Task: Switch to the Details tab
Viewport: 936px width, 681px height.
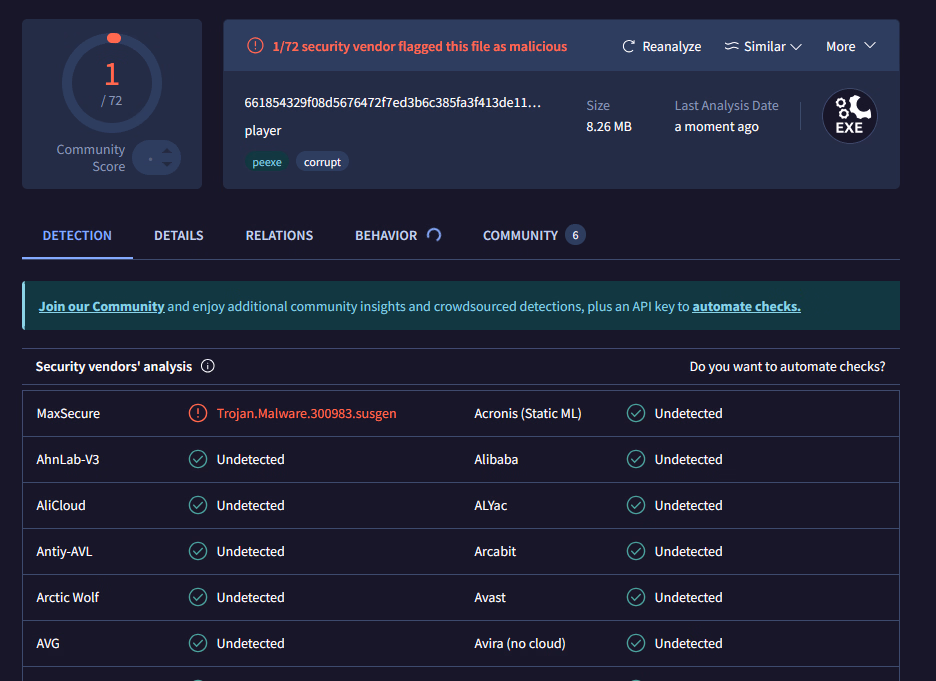Action: [x=178, y=236]
